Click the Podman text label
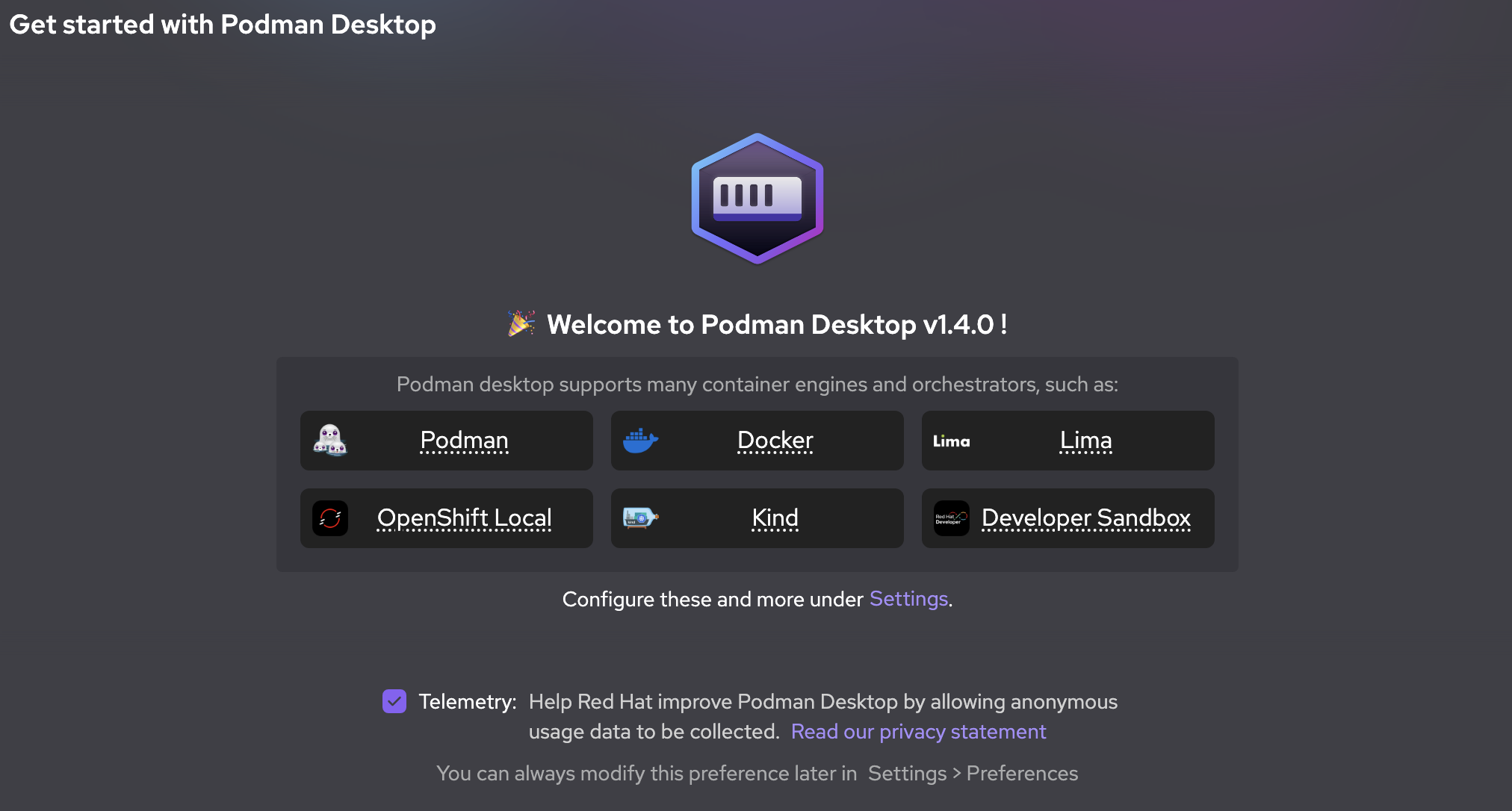Screen dimensions: 1512x811 point(464,441)
